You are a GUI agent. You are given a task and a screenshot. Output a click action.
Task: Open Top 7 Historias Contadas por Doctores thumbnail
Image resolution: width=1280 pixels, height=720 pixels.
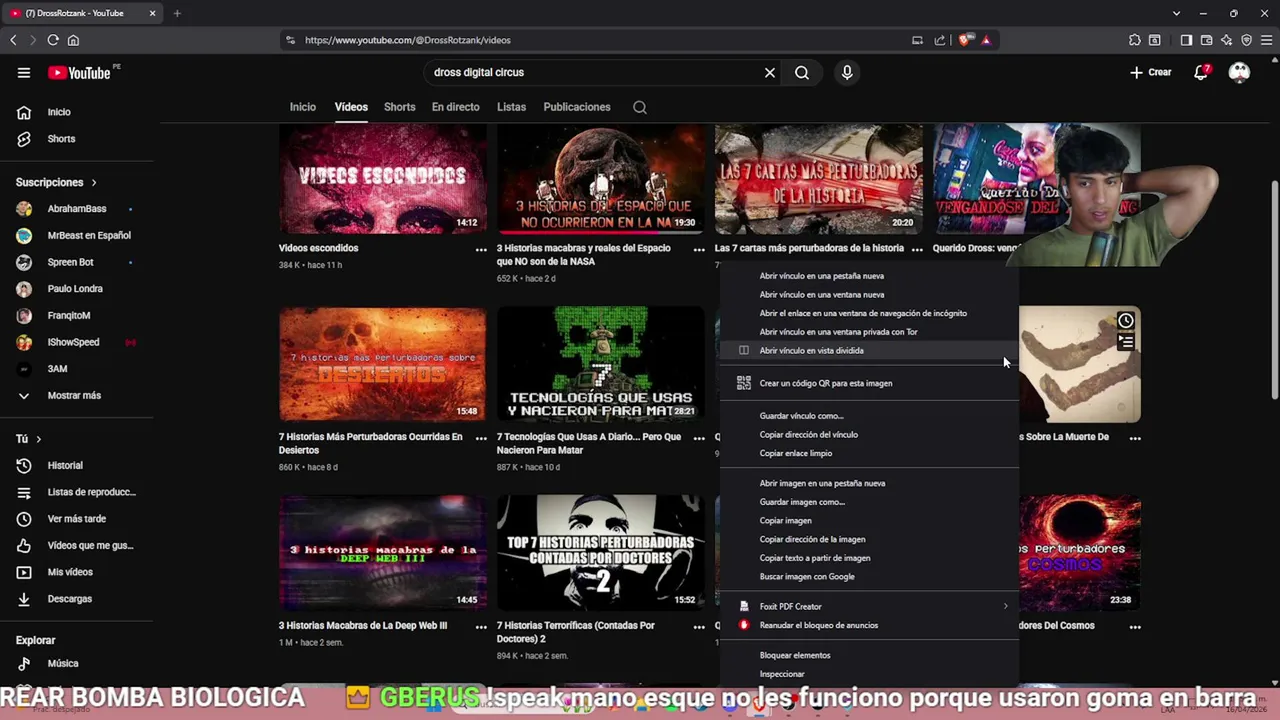(x=601, y=552)
